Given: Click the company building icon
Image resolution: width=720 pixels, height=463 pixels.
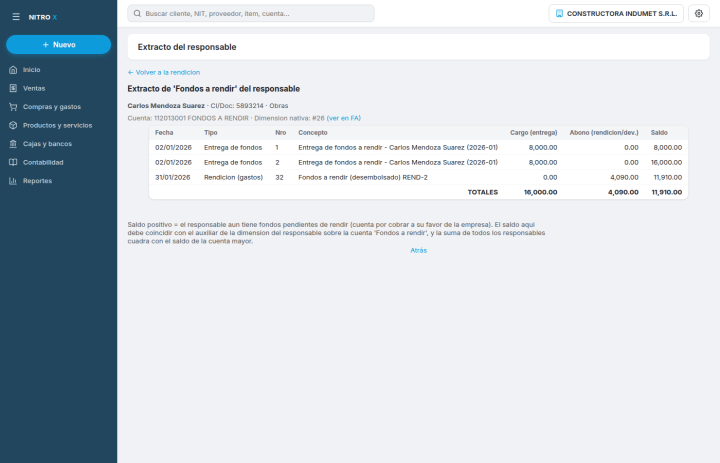Looking at the screenshot, I should (x=559, y=13).
